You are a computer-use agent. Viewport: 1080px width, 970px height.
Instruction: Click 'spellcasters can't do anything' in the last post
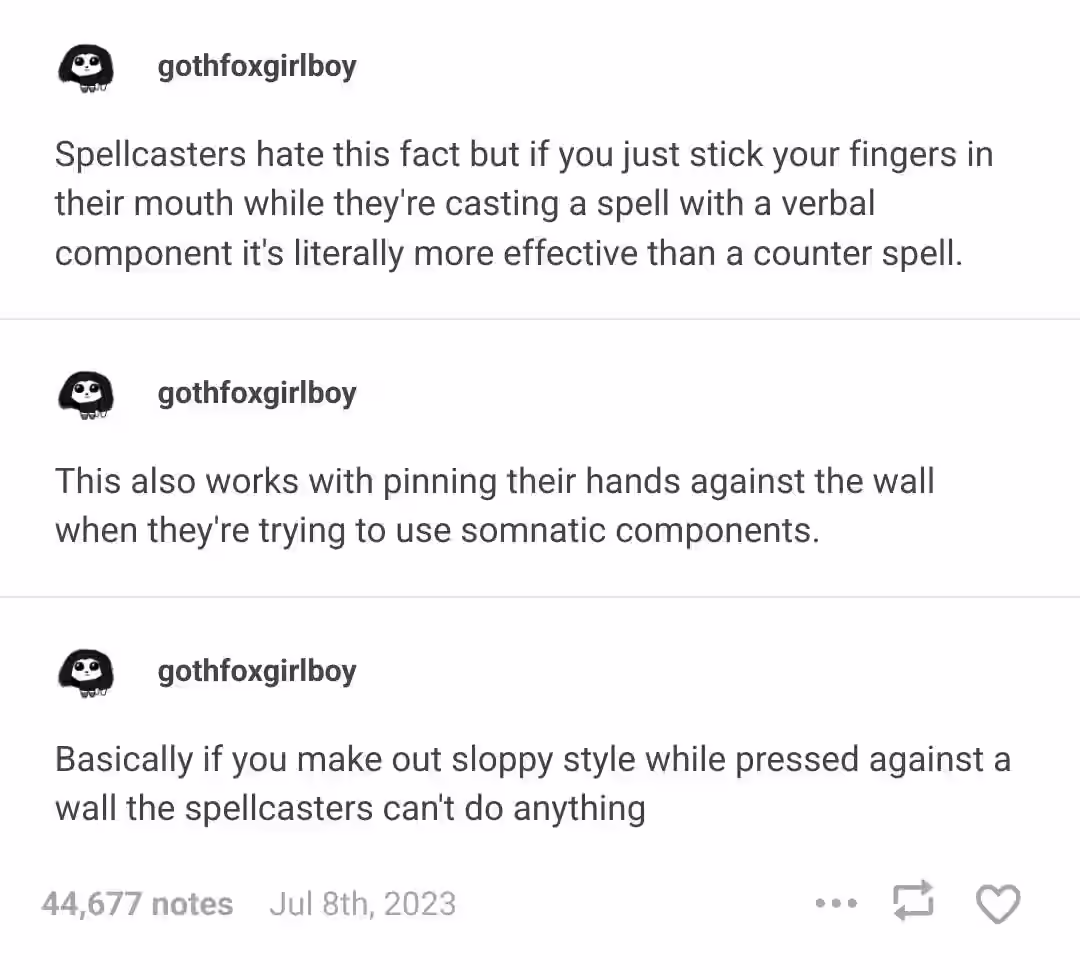(415, 809)
